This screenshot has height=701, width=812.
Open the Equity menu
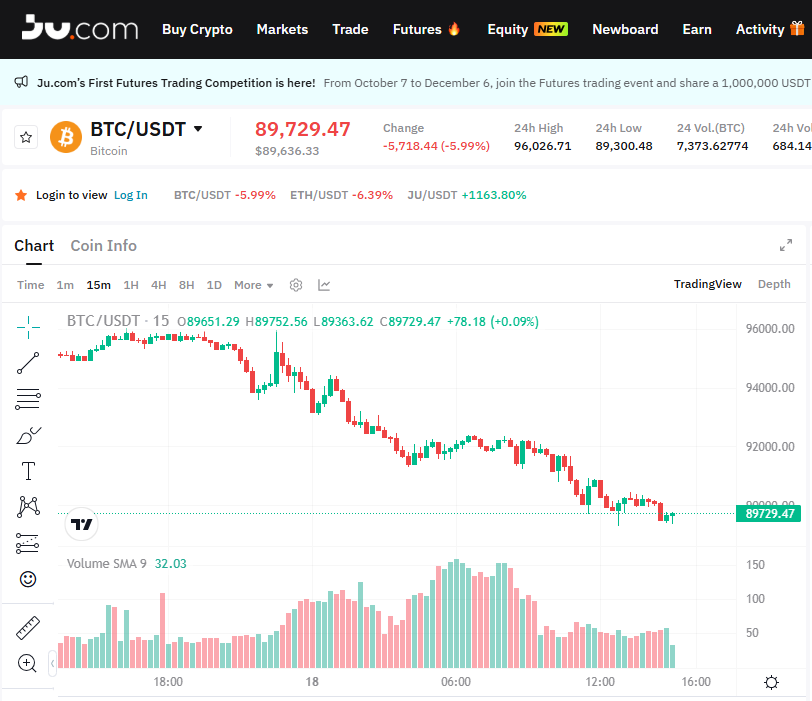[508, 30]
